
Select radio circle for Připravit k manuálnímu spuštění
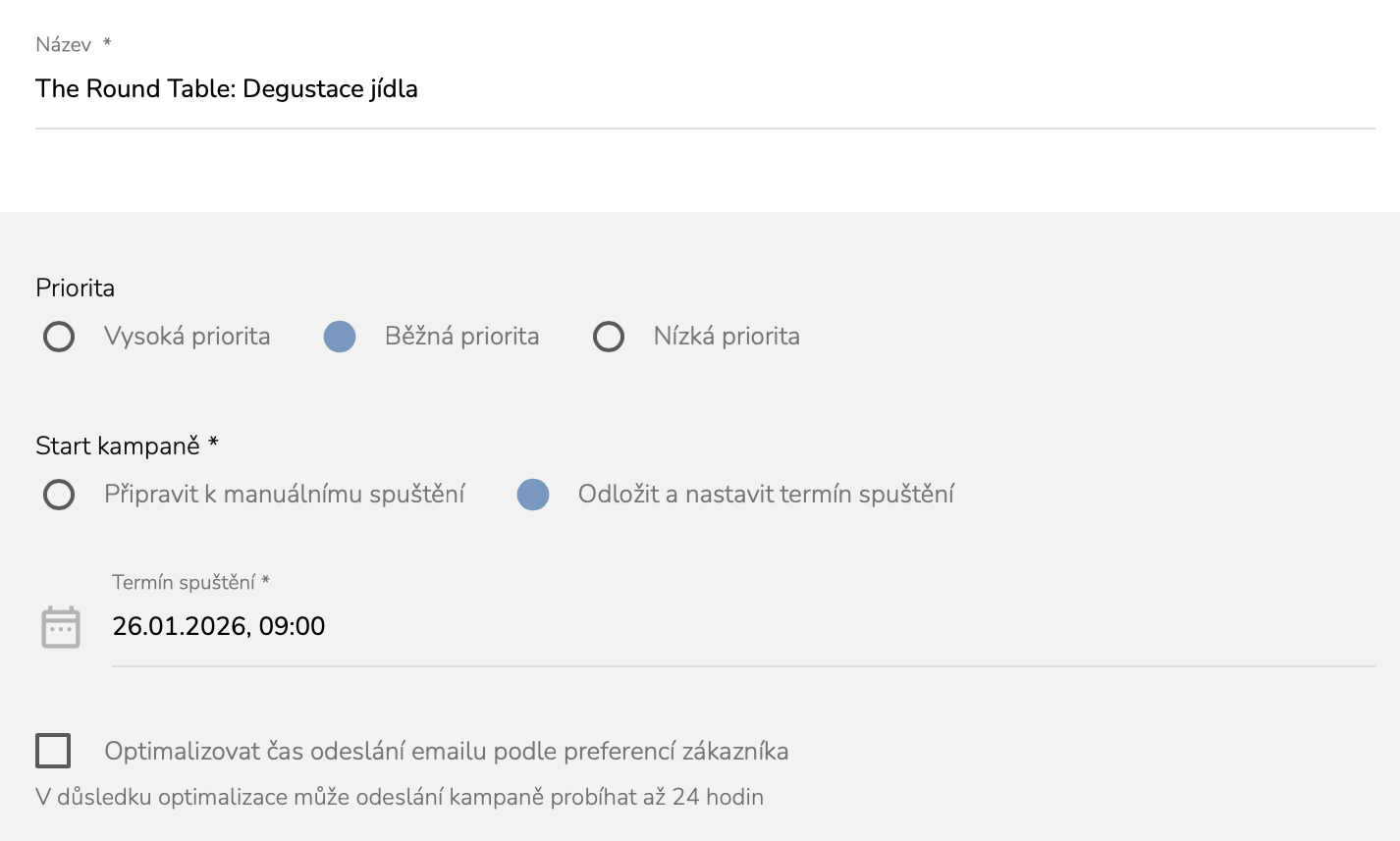59,495
